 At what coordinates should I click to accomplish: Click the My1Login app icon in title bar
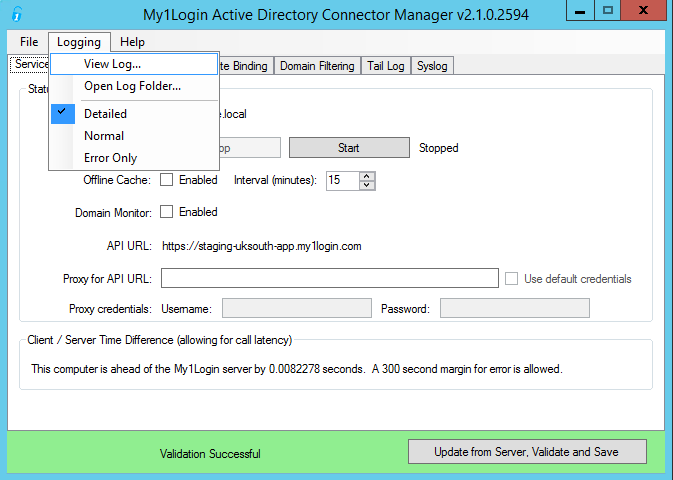(16, 14)
